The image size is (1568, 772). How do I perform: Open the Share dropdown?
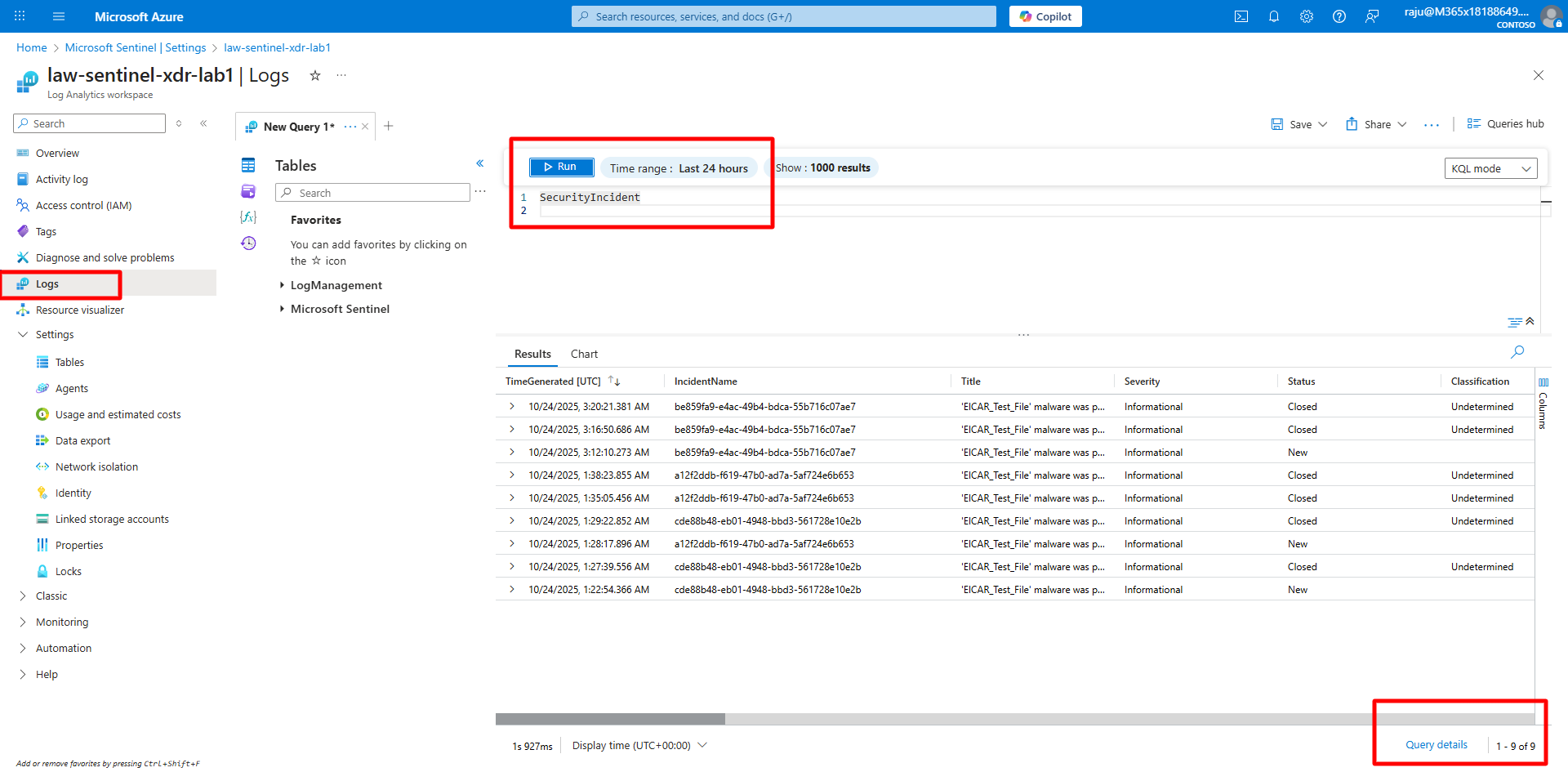coord(1376,124)
